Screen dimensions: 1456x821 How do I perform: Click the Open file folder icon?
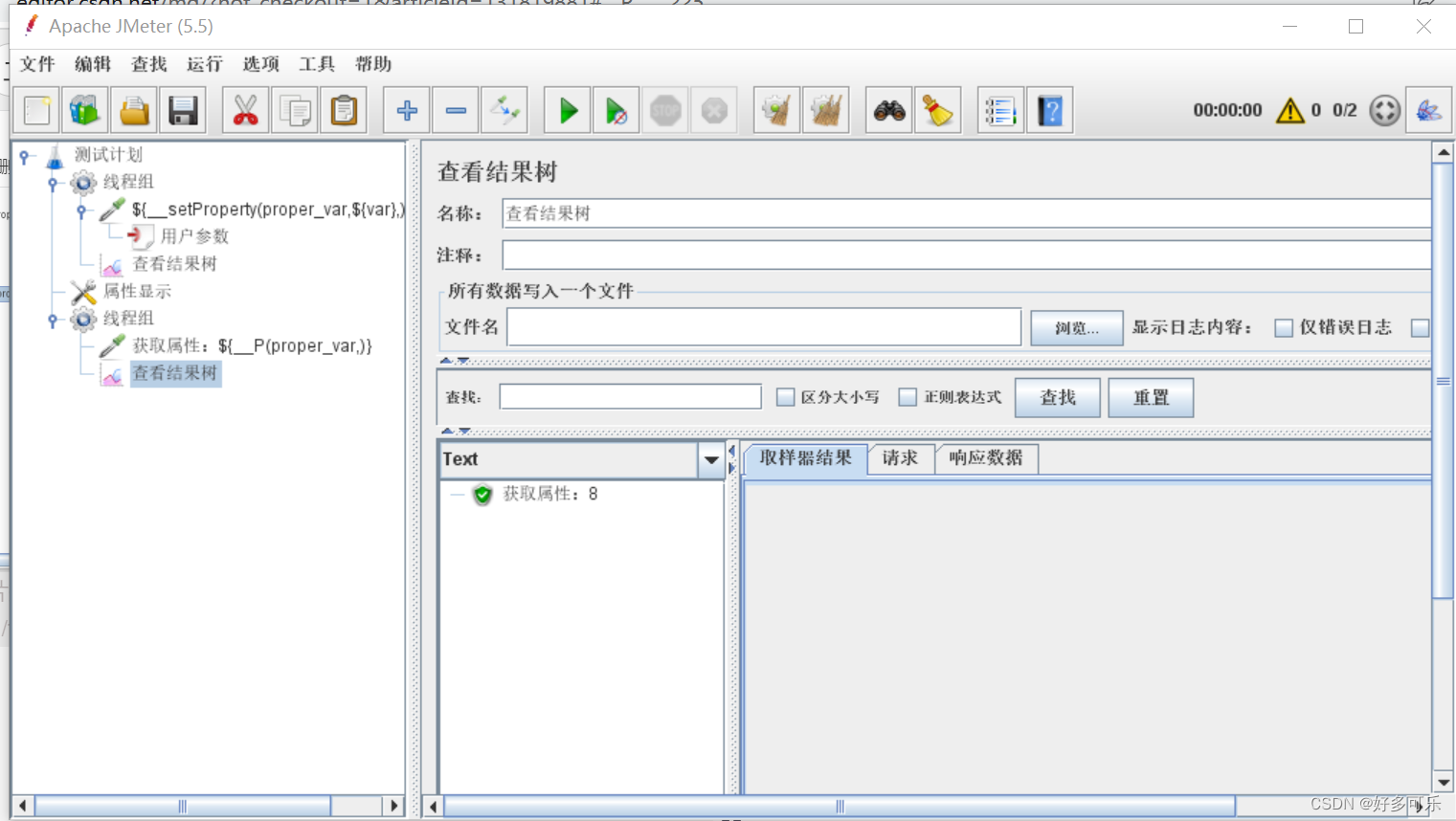tap(134, 111)
